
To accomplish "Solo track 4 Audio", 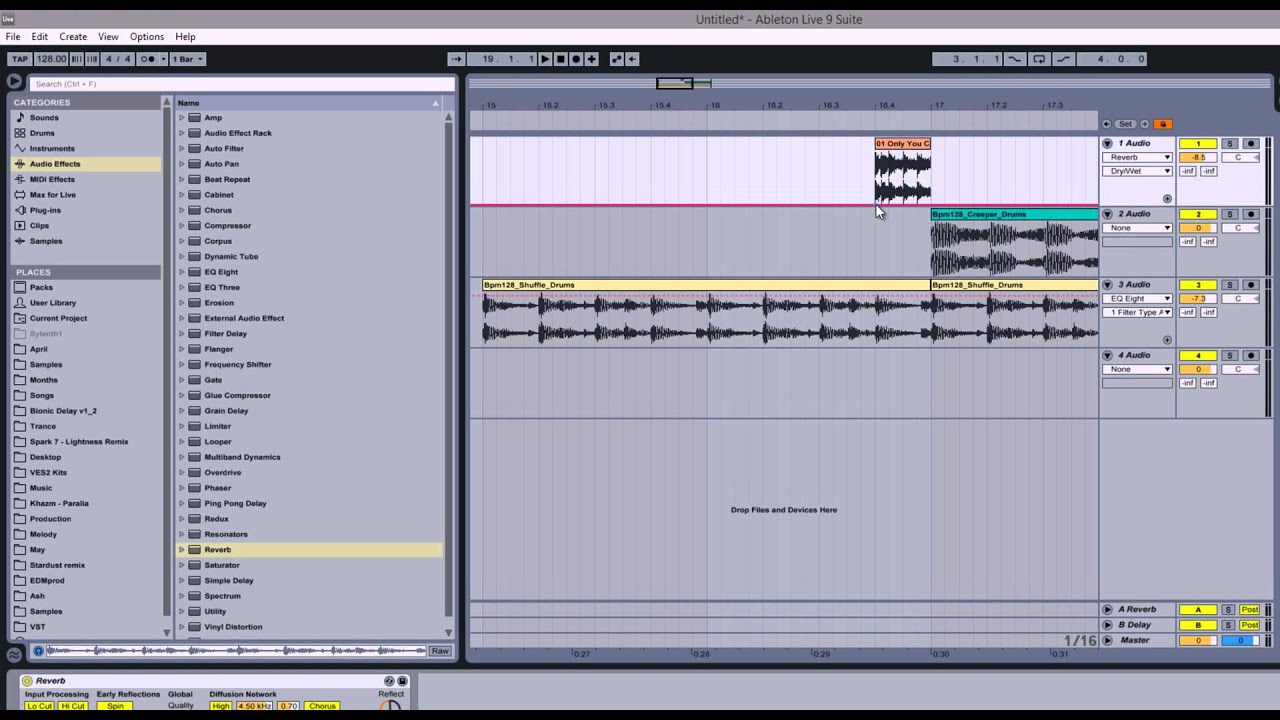I will click(x=1230, y=356).
